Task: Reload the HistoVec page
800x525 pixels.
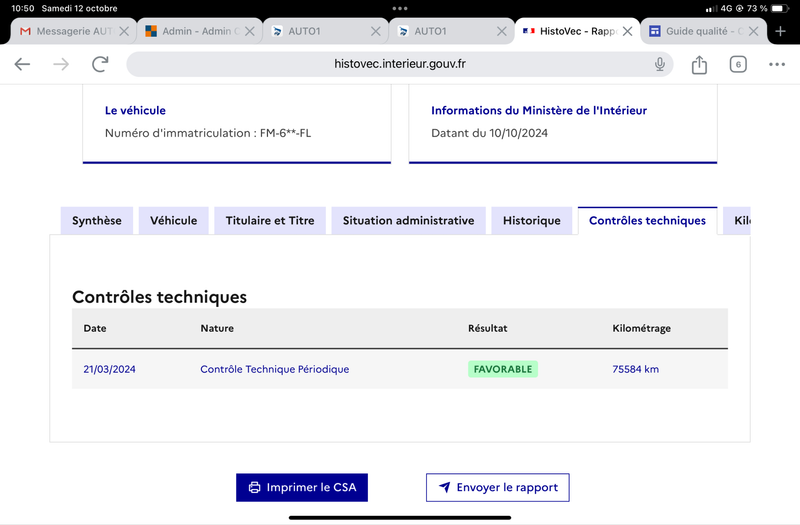Action: (x=100, y=64)
